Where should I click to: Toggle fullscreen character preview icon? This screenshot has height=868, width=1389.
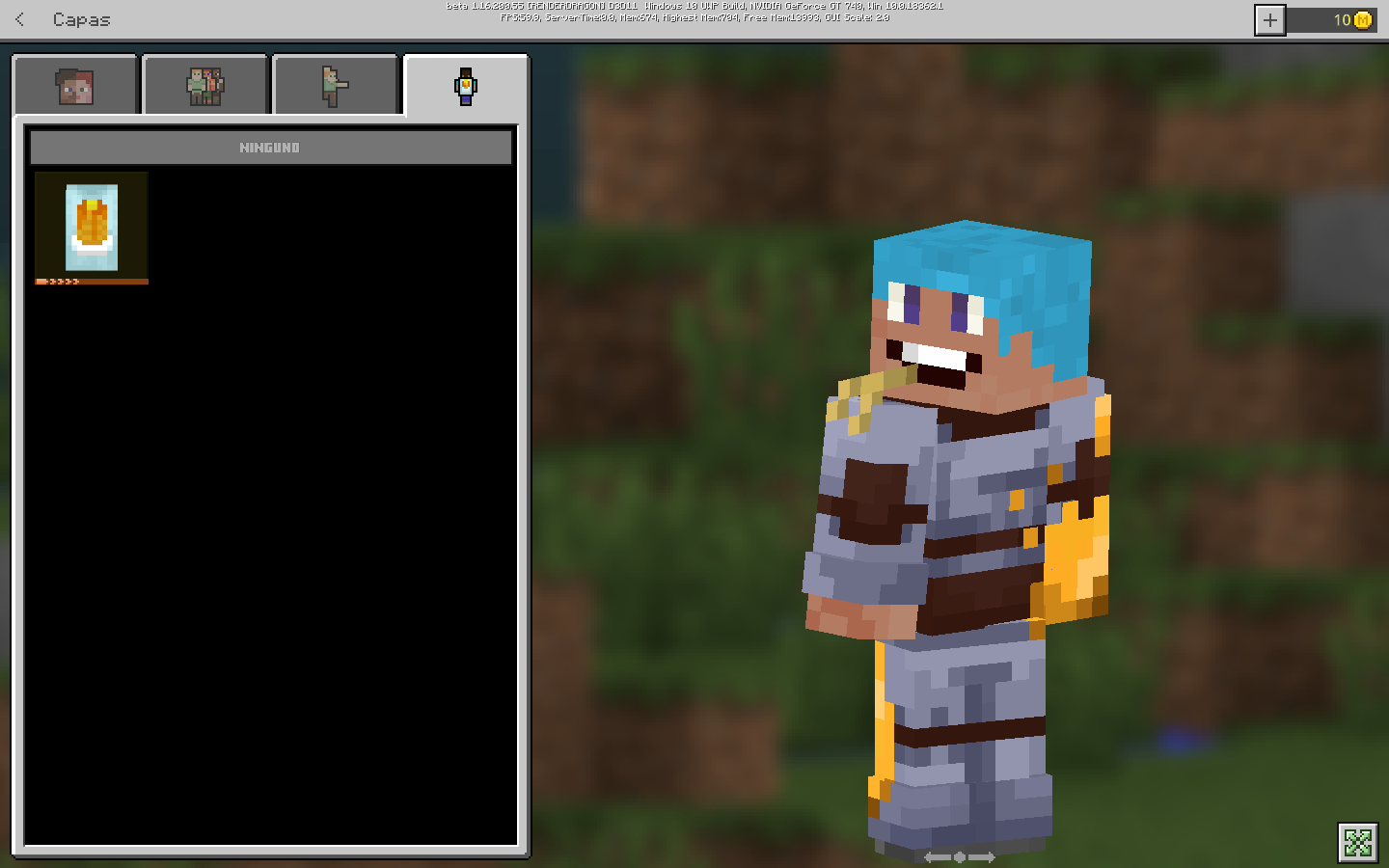click(x=1358, y=842)
